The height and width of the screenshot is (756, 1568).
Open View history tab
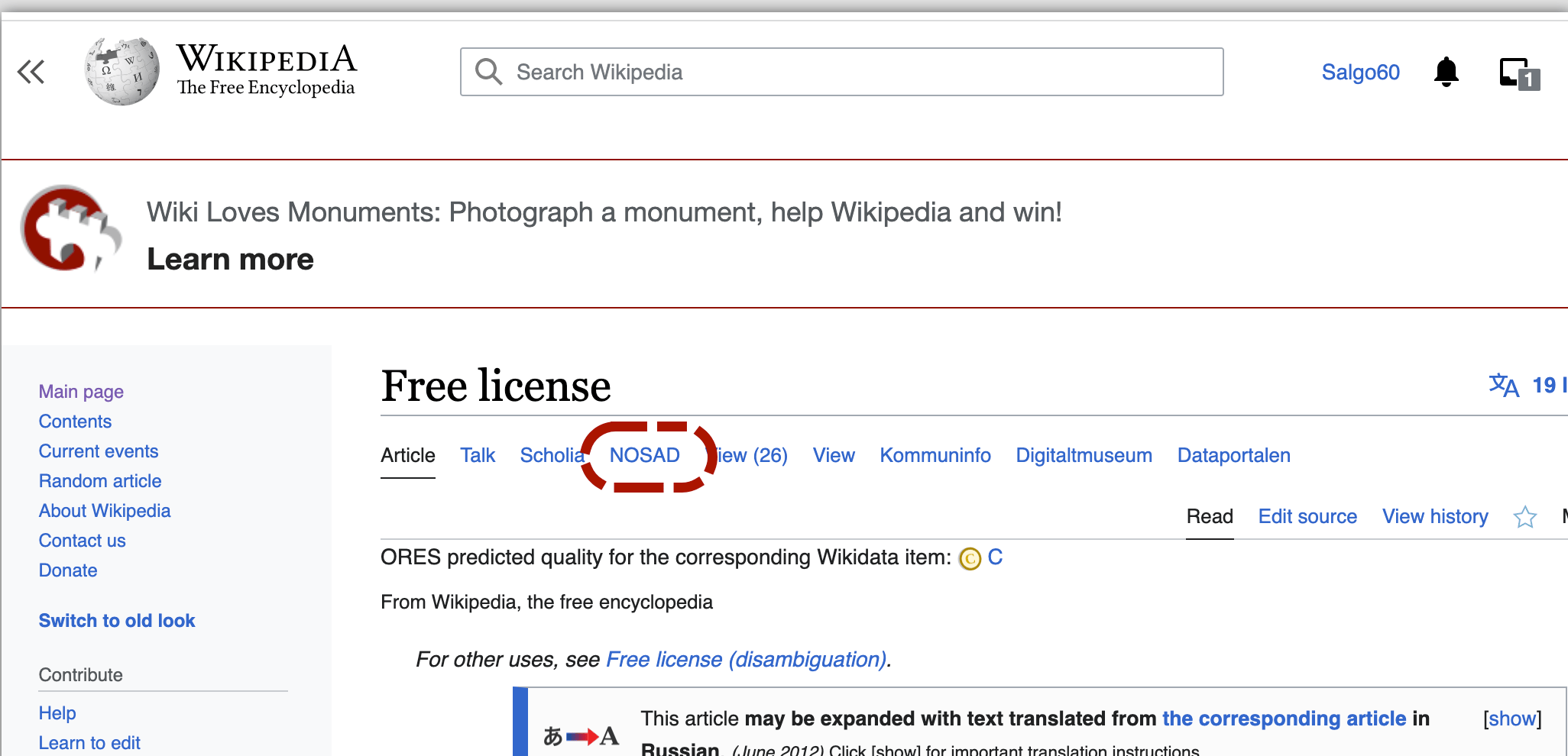(x=1434, y=517)
